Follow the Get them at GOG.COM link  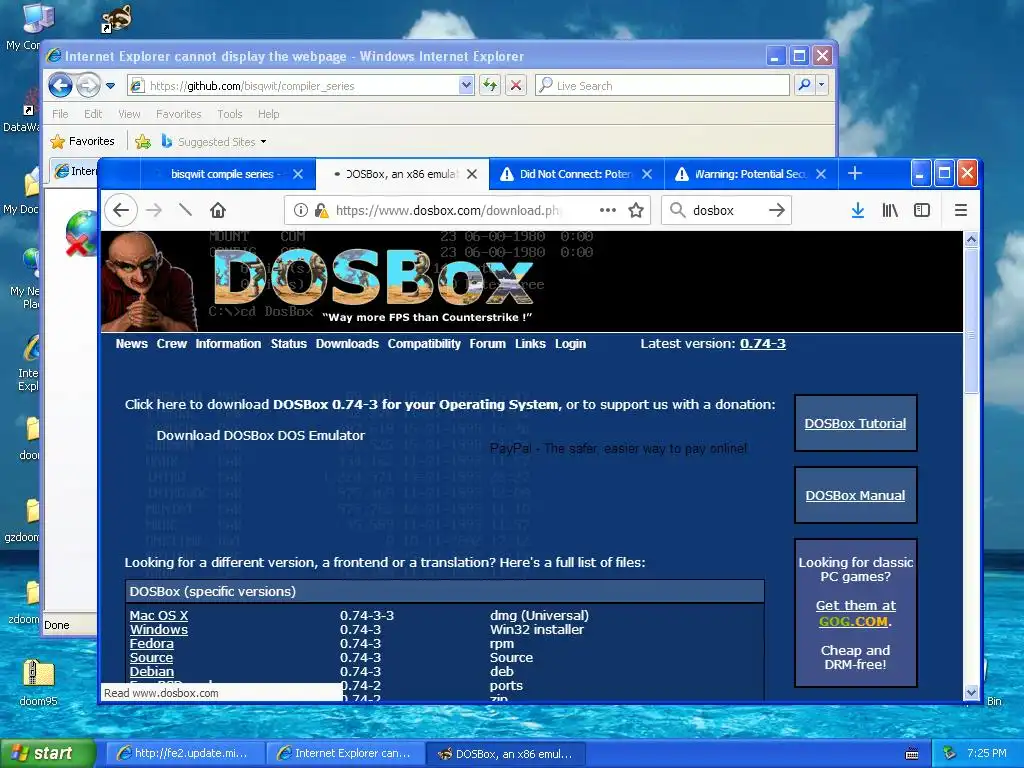855,613
